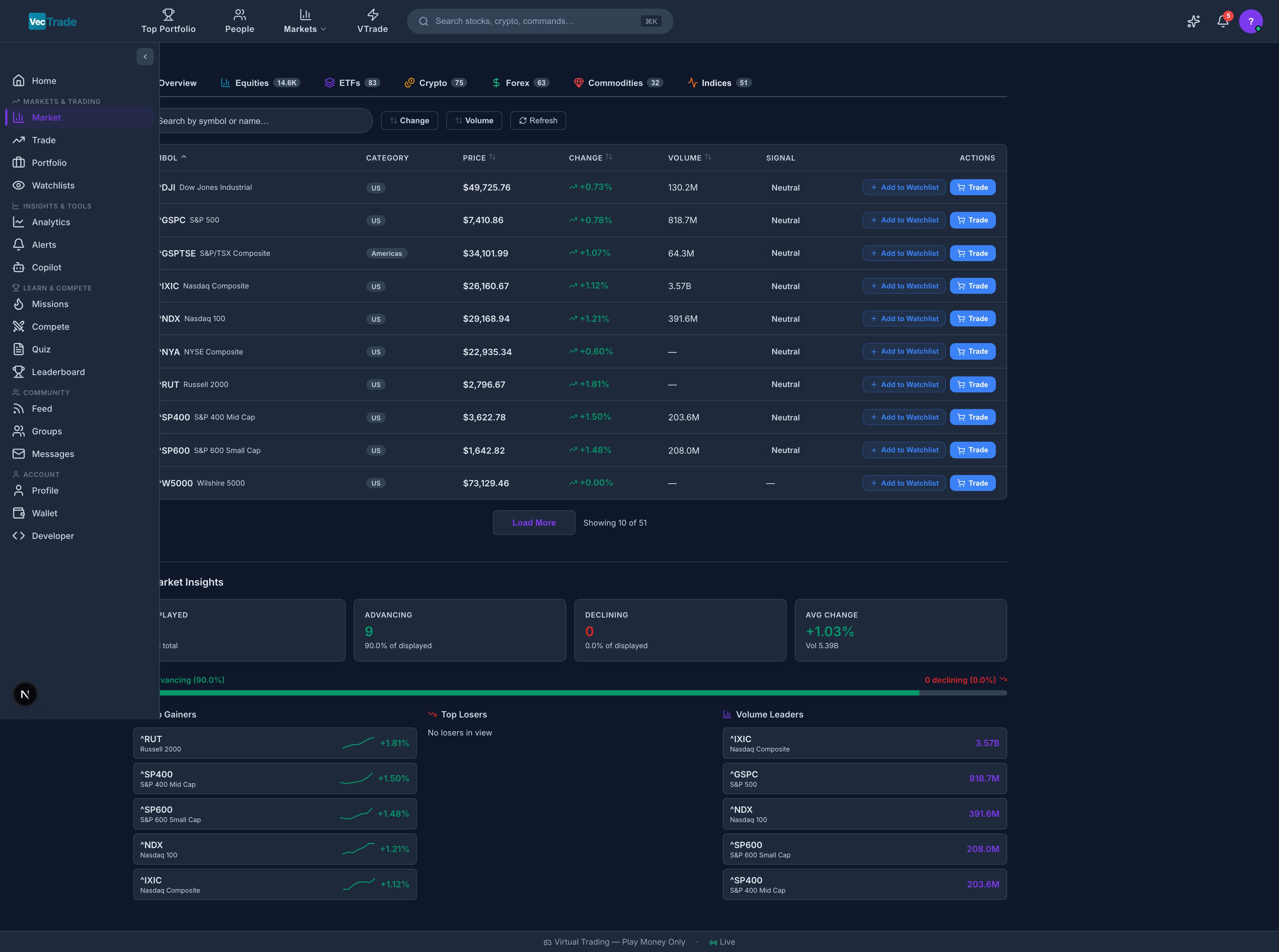The image size is (1279, 952).
Task: Trade the S&P 500 index
Action: (x=973, y=220)
